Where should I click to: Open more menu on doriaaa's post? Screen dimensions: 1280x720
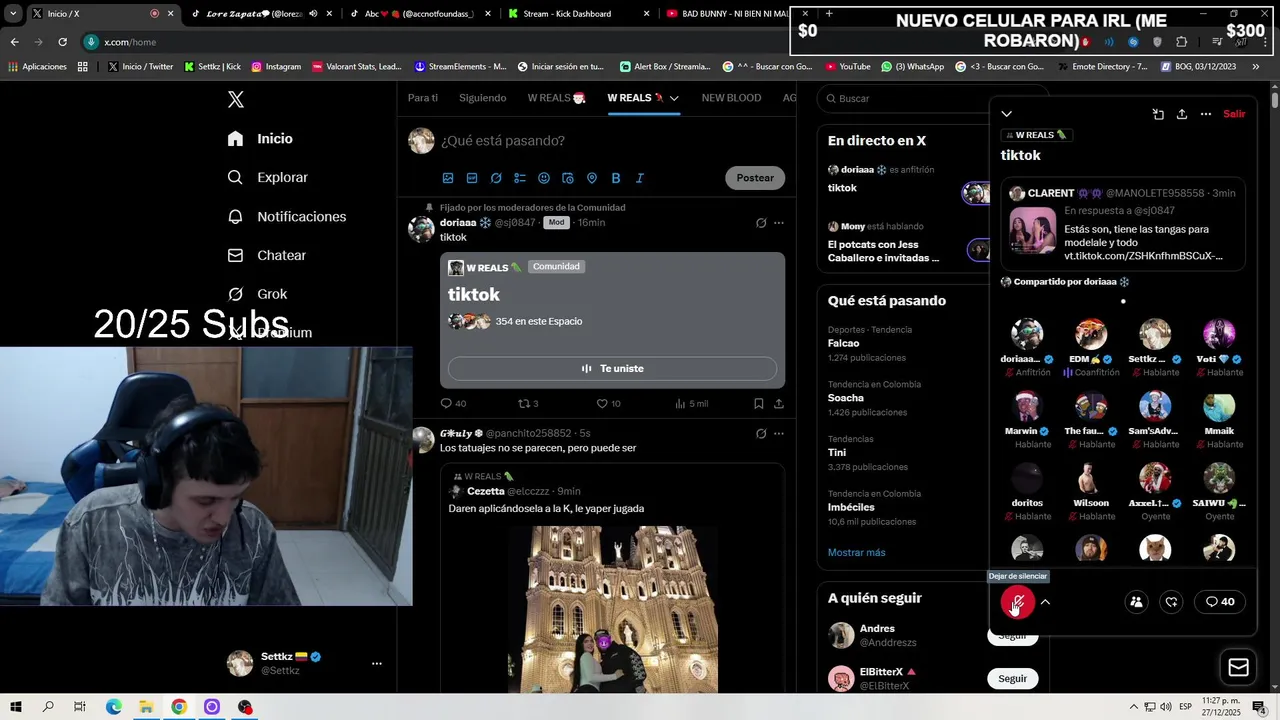(779, 223)
